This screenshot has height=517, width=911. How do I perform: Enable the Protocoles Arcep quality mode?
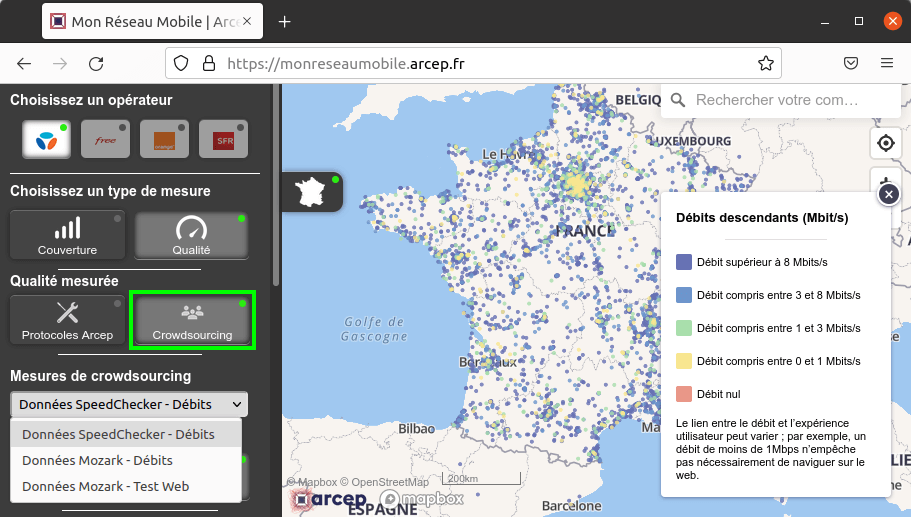coord(68,320)
